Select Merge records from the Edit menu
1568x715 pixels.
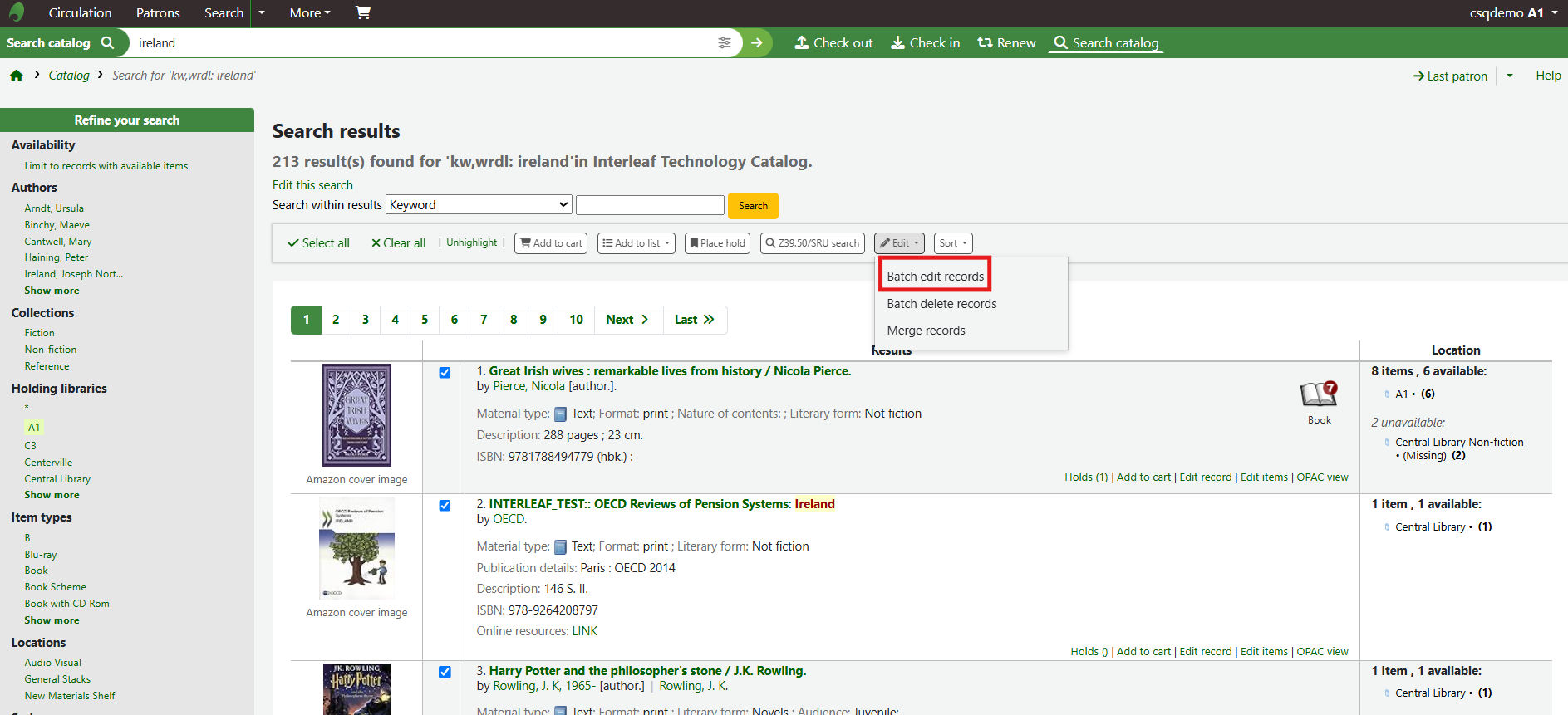926,331
